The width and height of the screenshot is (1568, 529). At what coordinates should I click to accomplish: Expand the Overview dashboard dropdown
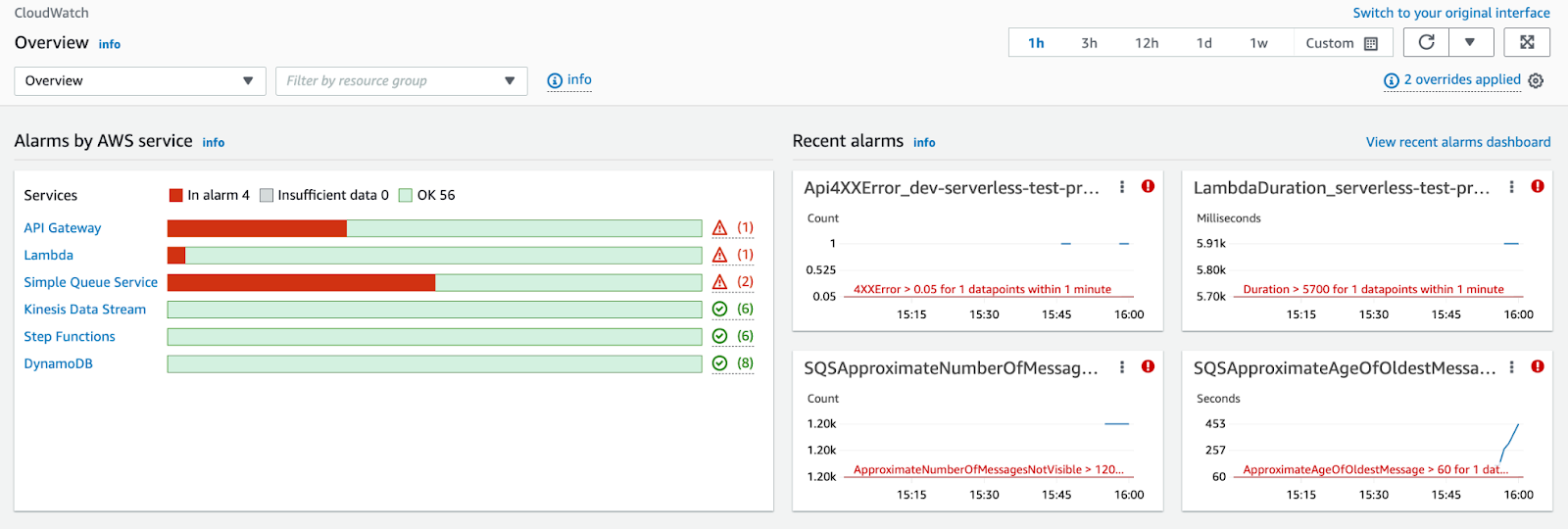[140, 81]
